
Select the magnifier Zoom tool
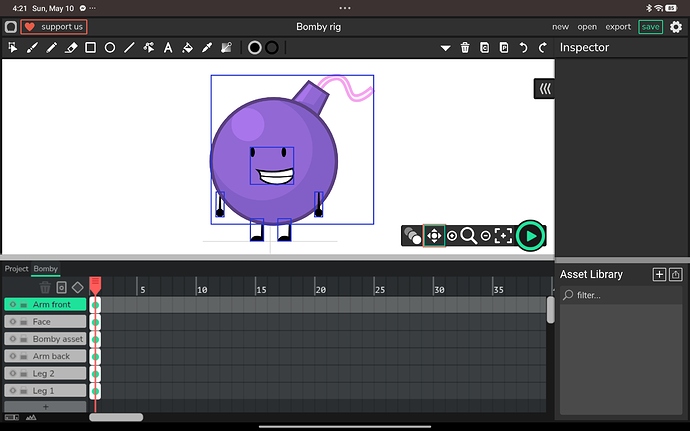[468, 236]
